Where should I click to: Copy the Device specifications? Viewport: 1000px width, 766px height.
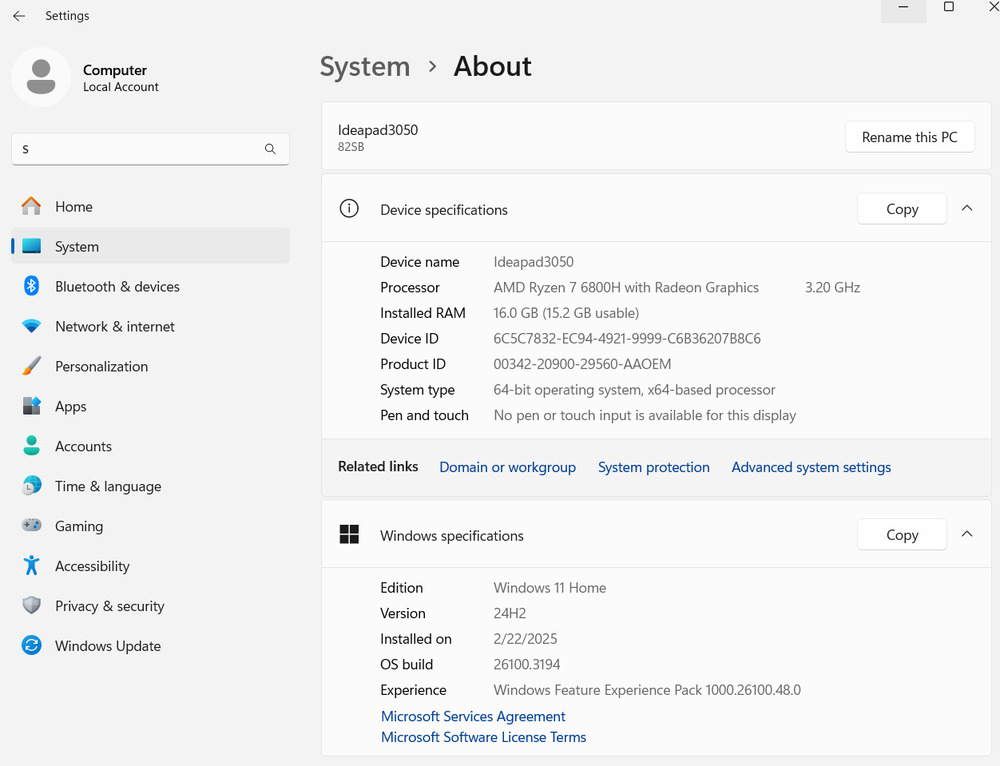[x=902, y=209]
